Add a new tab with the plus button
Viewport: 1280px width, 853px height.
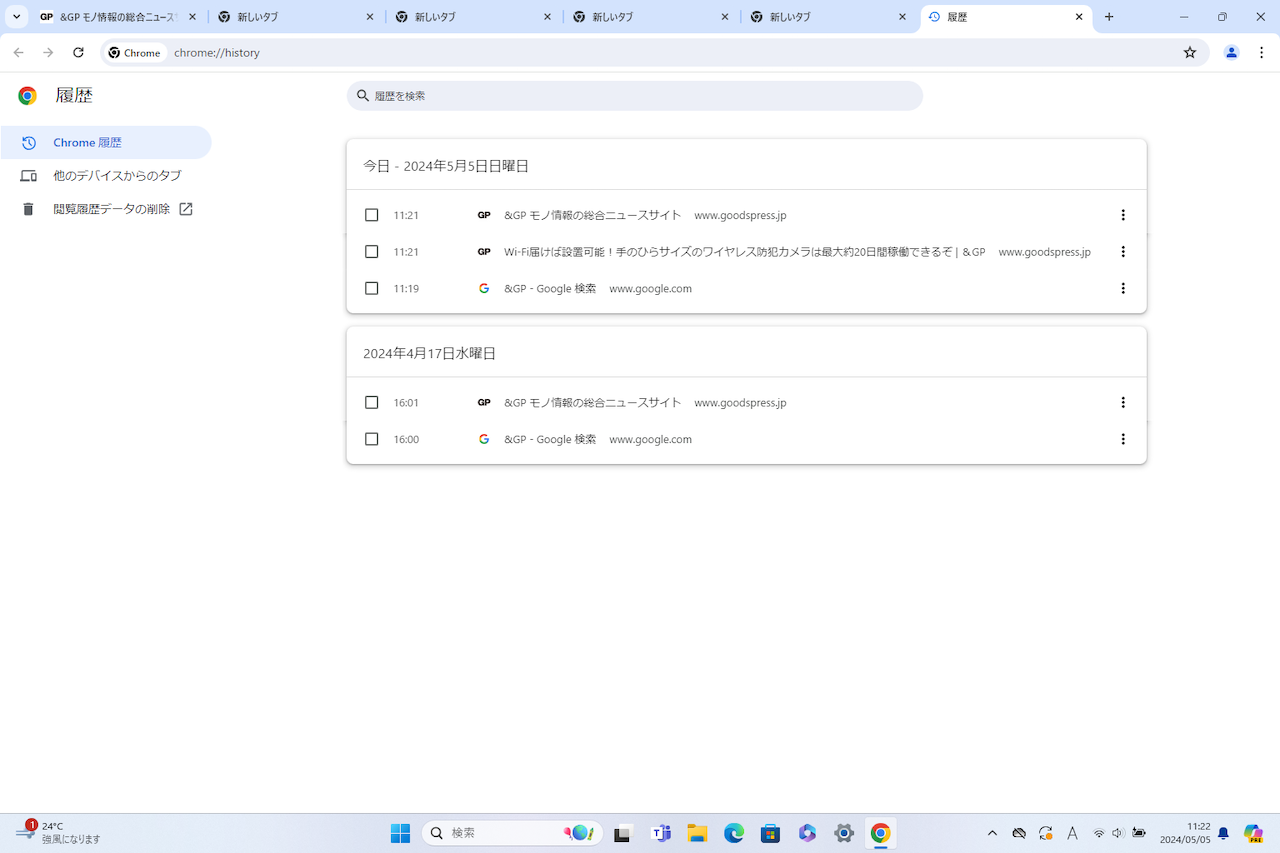tap(1109, 17)
